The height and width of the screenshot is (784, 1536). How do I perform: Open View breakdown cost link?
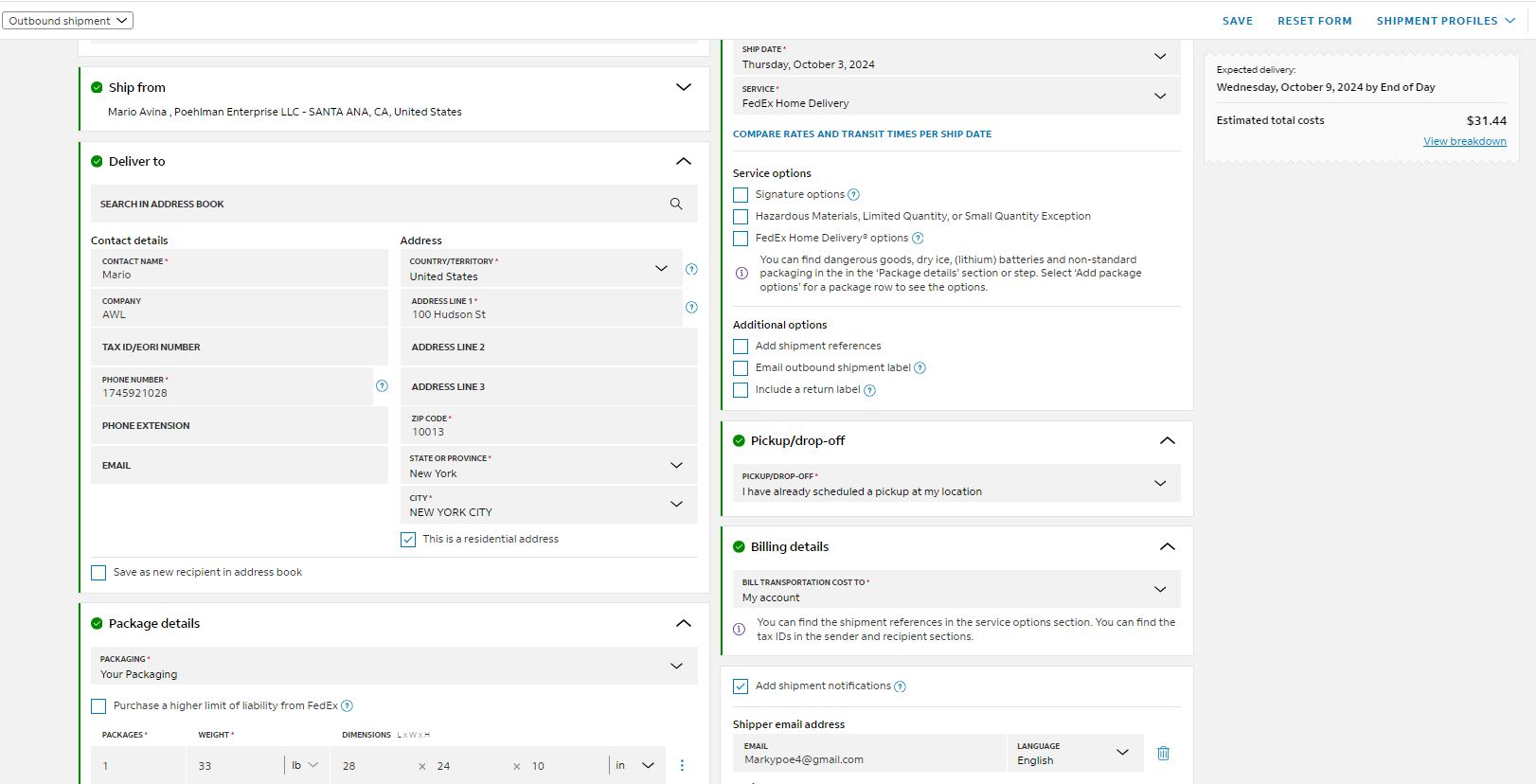[x=1464, y=141]
